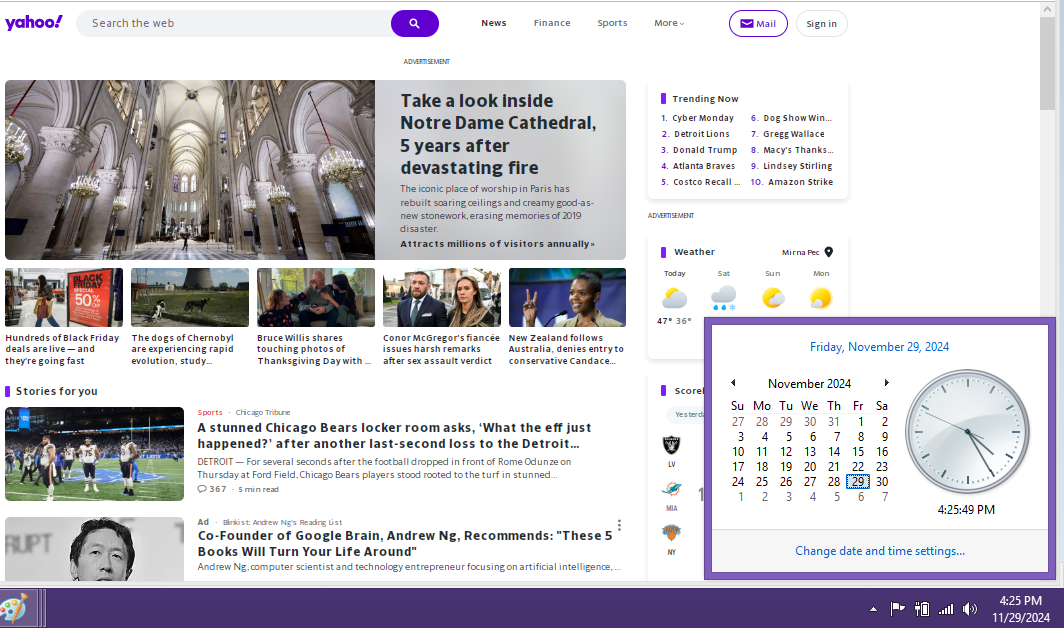Open Andrew Ng recommends books ad headline
This screenshot has width=1064, height=628.
coord(405,544)
